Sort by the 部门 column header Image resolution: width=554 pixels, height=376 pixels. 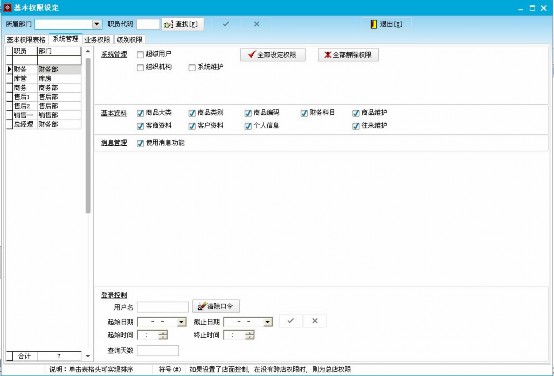pyautogui.click(x=59, y=51)
